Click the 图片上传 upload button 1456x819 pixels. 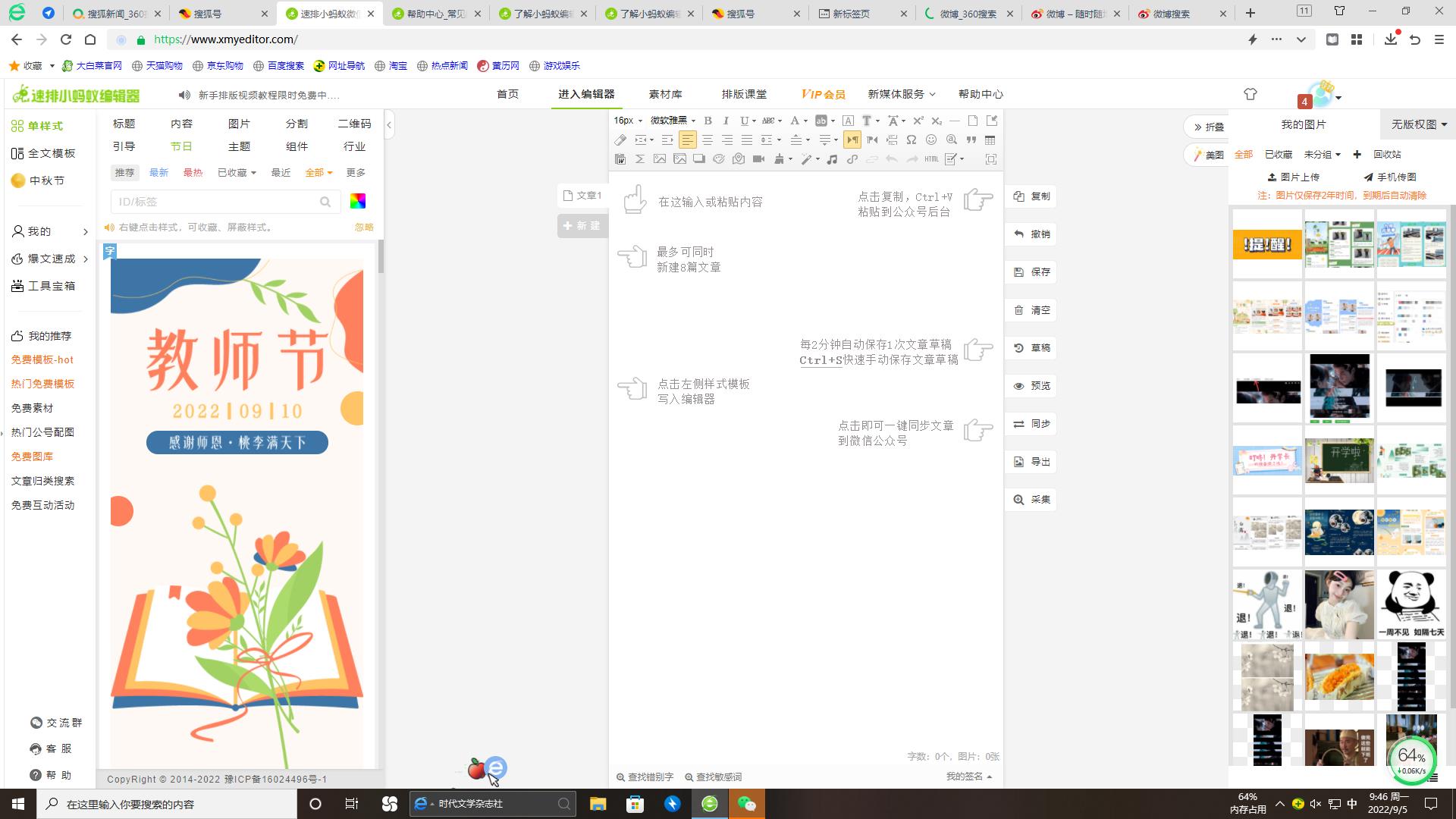(x=1293, y=177)
